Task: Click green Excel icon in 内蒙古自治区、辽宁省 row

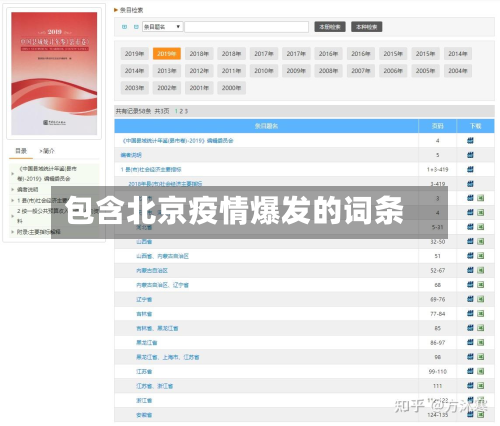Action: (x=480, y=285)
